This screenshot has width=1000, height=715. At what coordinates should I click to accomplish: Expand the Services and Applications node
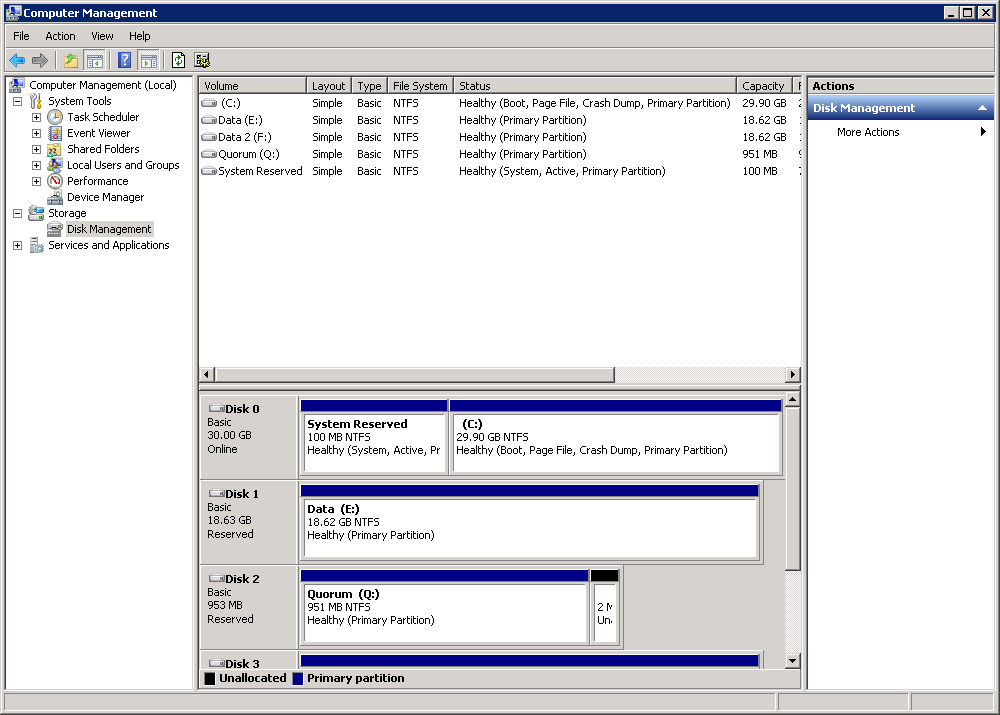pyautogui.click(x=16, y=245)
